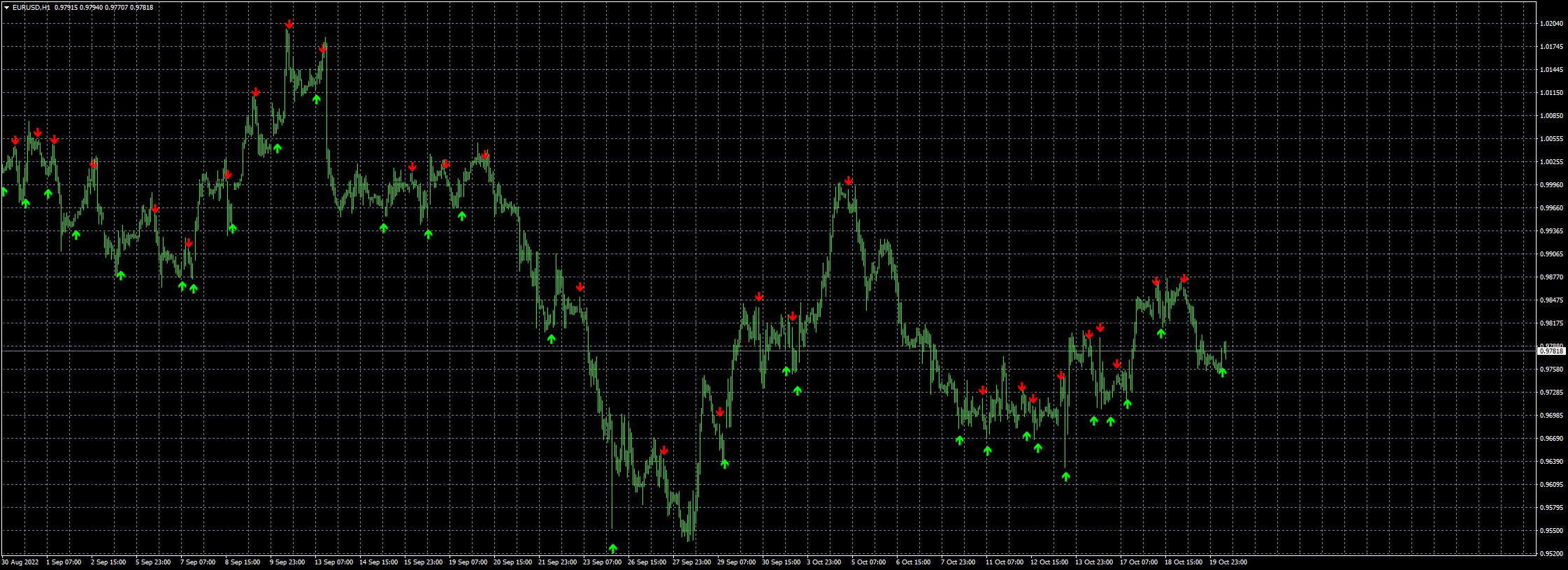Click the 8 Sep 15:00 time label
Screen dimensions: 1568x570
243,562
